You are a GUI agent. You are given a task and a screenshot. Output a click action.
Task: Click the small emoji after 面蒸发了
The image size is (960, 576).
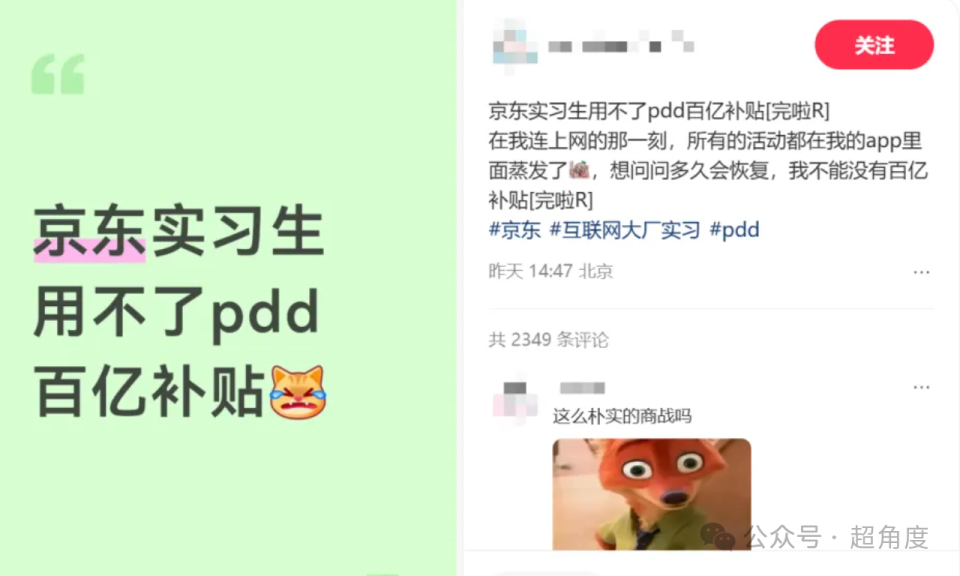[579, 170]
